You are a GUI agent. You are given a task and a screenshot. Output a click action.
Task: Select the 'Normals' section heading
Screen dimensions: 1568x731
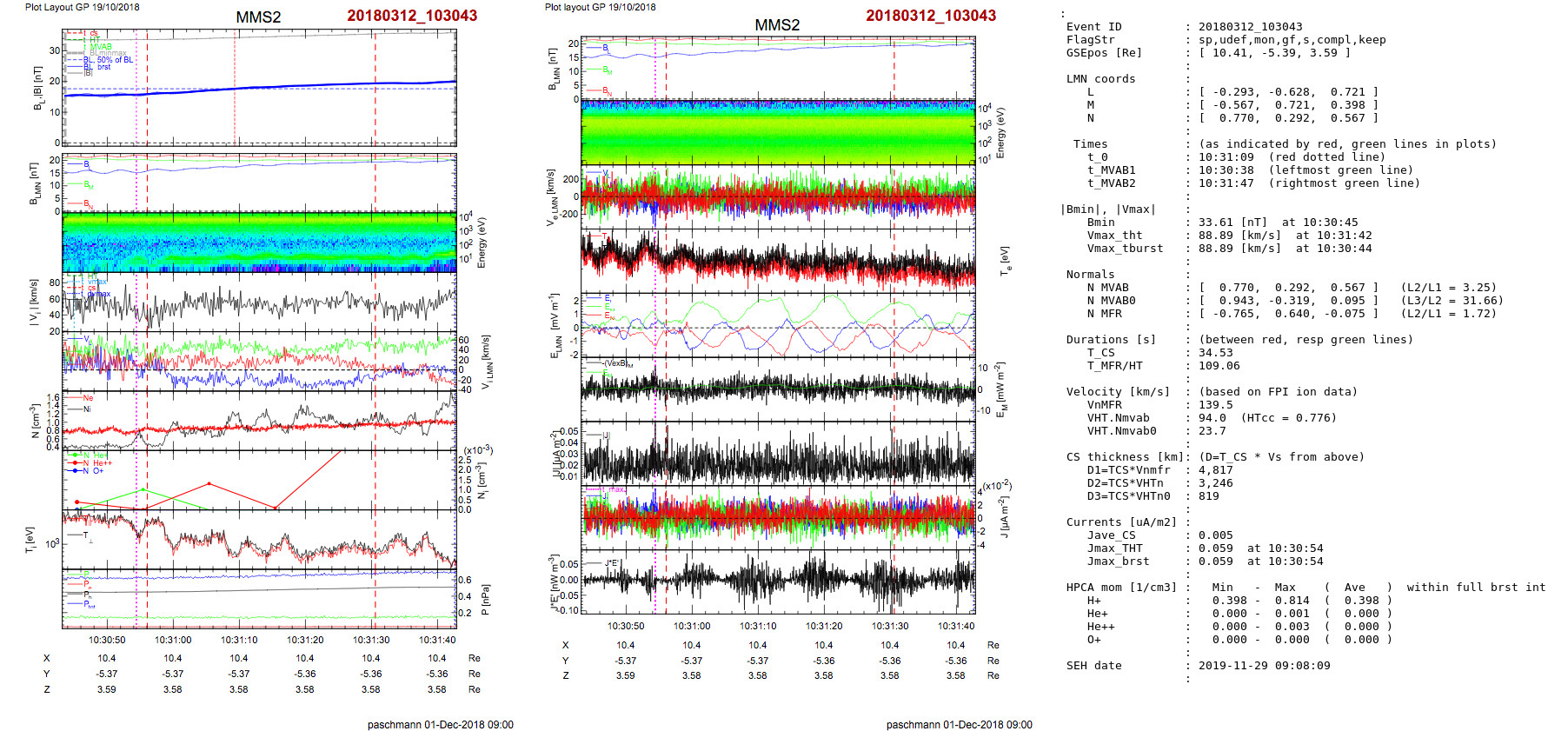coord(1090,275)
